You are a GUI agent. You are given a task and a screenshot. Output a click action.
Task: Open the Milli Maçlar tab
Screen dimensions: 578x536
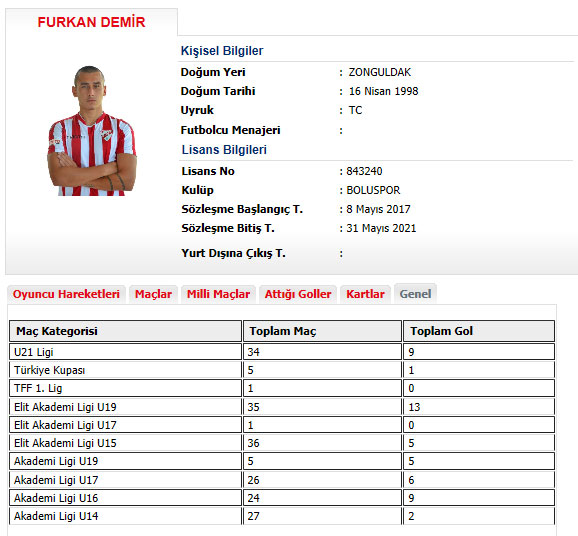[x=218, y=294]
